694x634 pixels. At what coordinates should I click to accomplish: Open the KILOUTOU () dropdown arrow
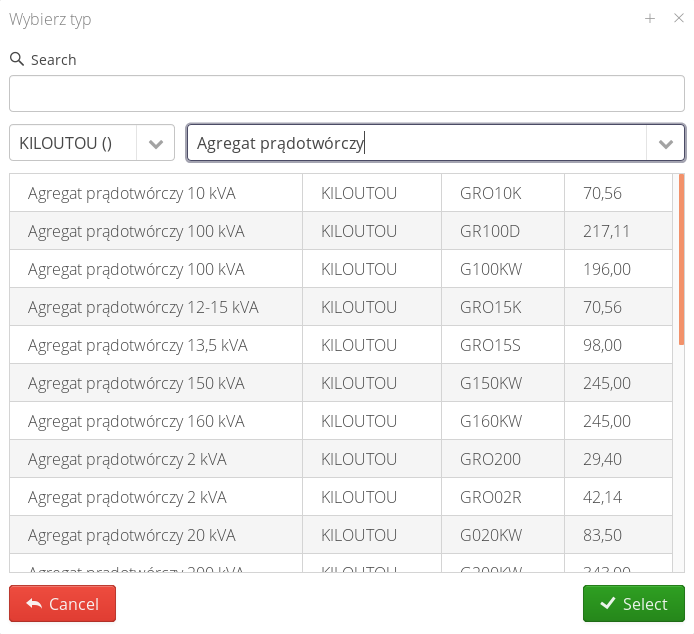coord(155,143)
